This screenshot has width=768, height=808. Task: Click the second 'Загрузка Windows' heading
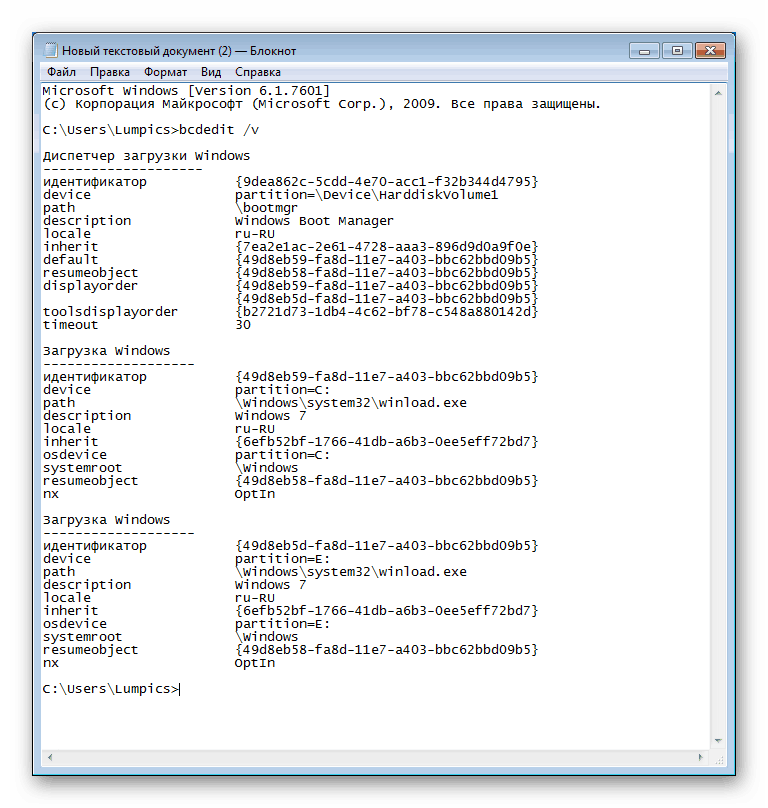point(106,519)
